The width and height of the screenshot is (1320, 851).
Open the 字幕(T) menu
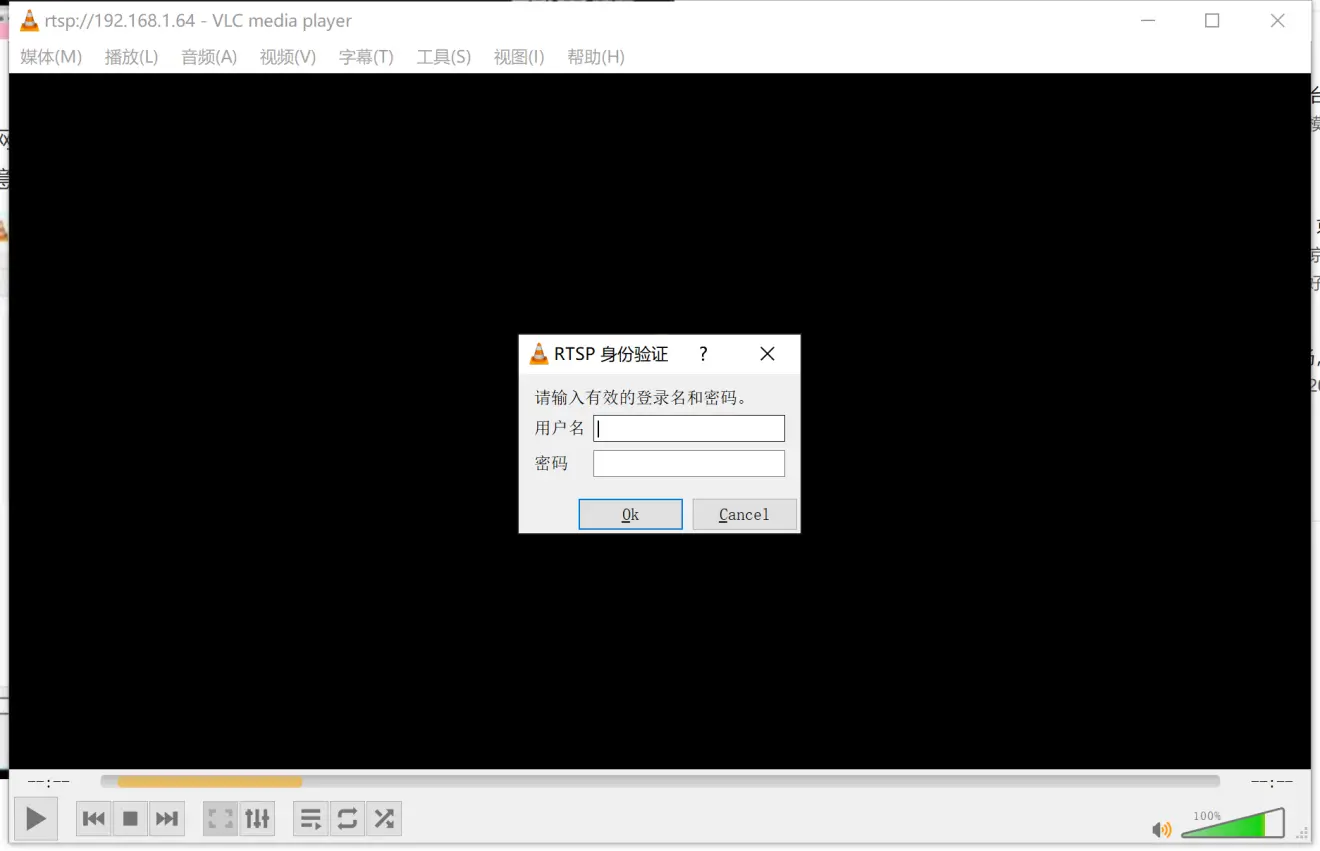(x=366, y=57)
